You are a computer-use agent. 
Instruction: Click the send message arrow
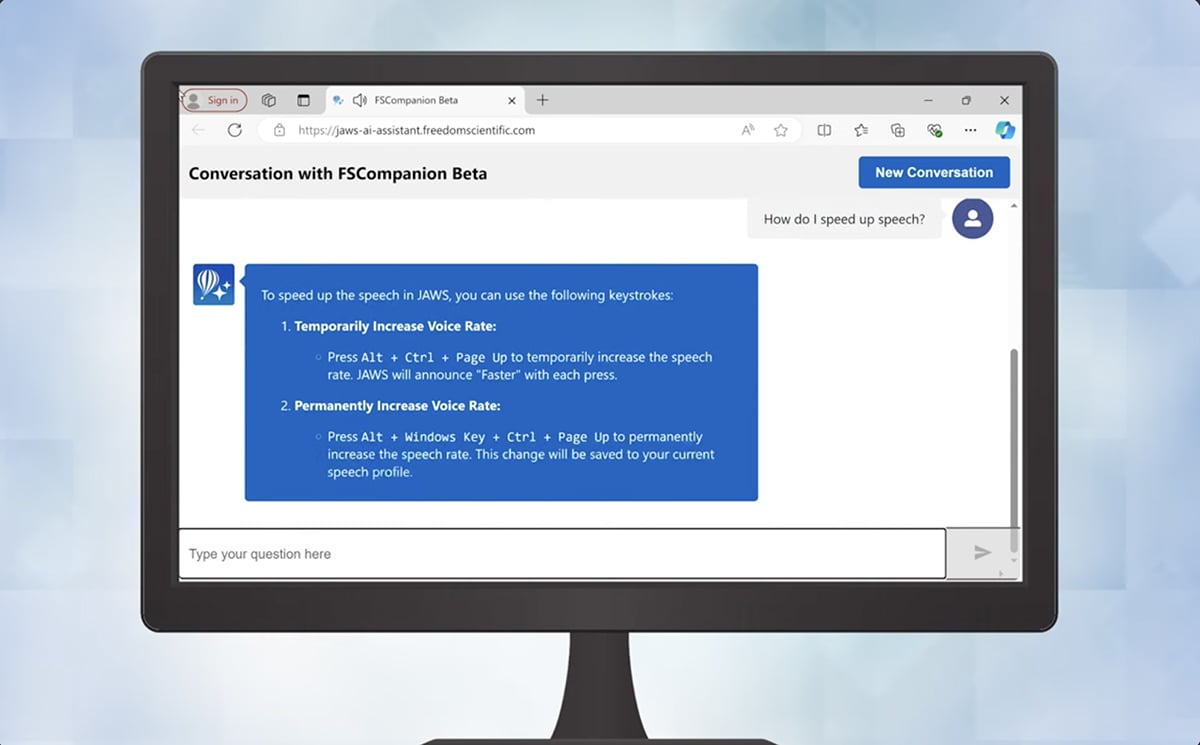pos(982,553)
